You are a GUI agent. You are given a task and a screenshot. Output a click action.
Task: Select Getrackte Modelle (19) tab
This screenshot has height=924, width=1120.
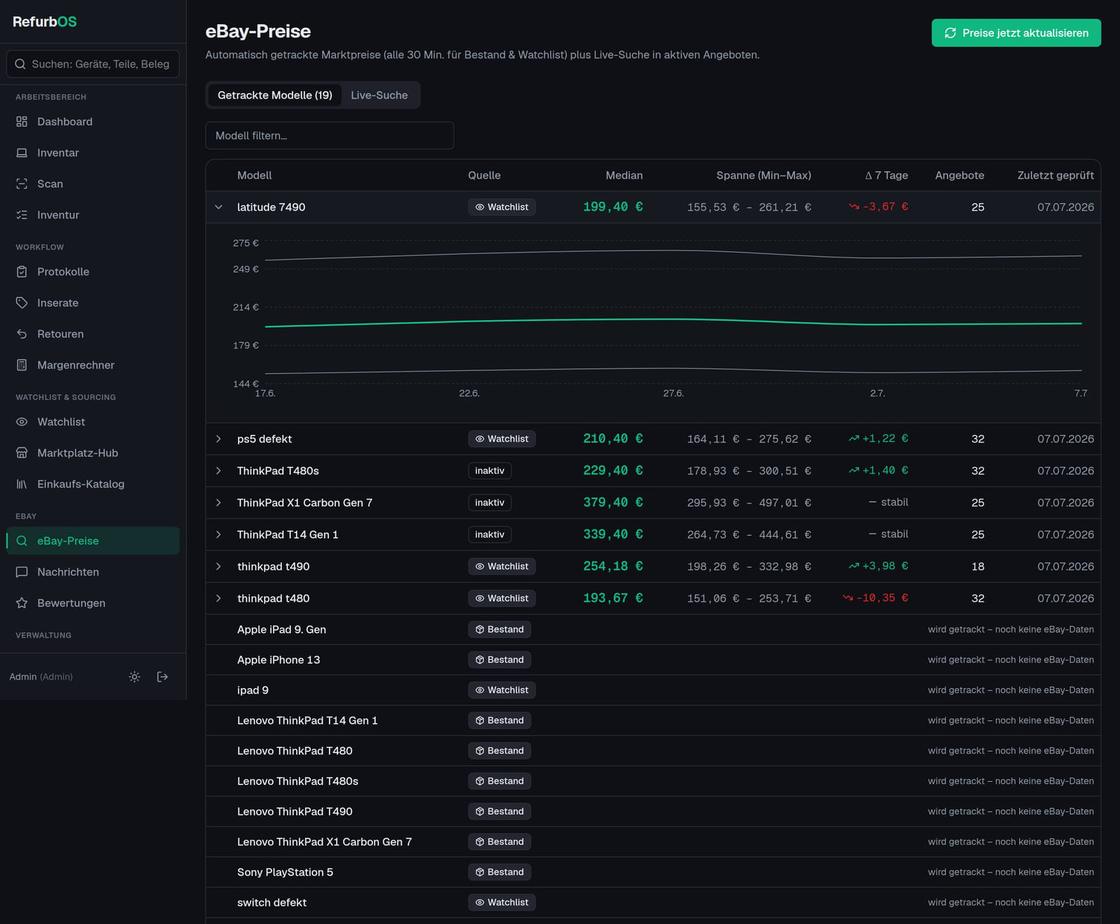[x=275, y=95]
